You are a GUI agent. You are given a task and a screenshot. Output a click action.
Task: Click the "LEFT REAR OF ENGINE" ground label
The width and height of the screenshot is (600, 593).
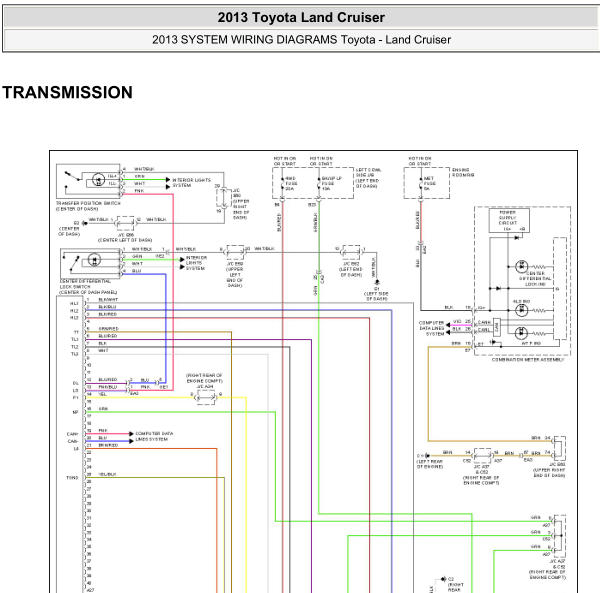tap(429, 464)
